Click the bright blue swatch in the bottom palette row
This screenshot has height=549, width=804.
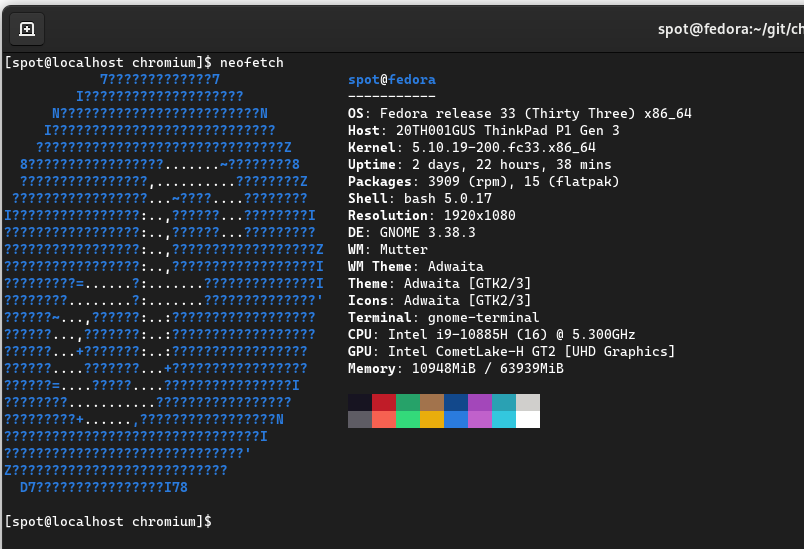pyautogui.click(x=456, y=419)
